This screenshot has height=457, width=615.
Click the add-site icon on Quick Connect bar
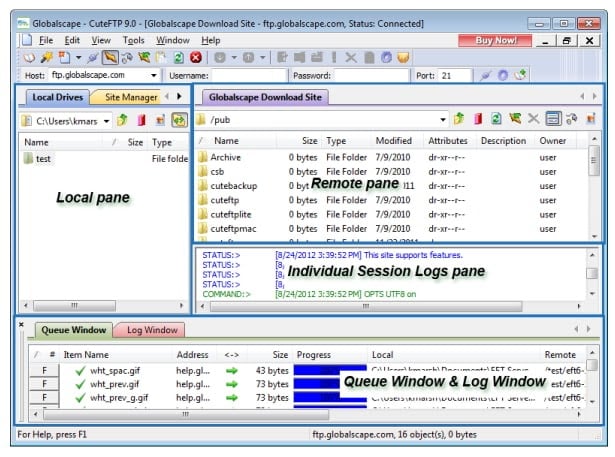pyautogui.click(x=520, y=75)
